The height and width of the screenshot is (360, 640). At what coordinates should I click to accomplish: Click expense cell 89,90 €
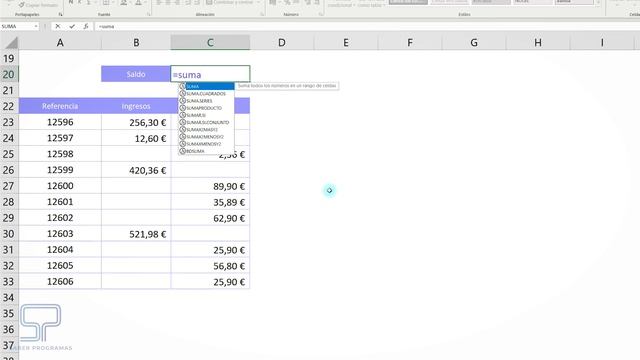210,186
